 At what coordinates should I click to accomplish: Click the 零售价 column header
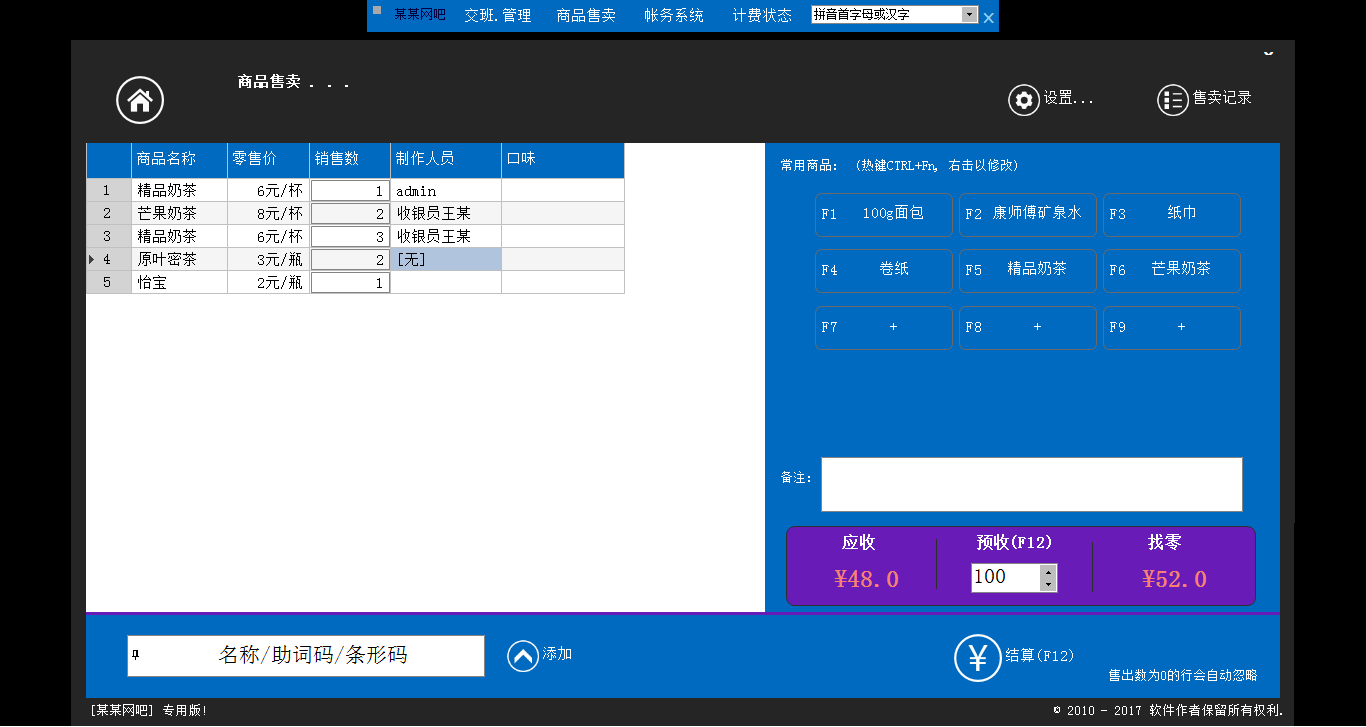coord(268,160)
